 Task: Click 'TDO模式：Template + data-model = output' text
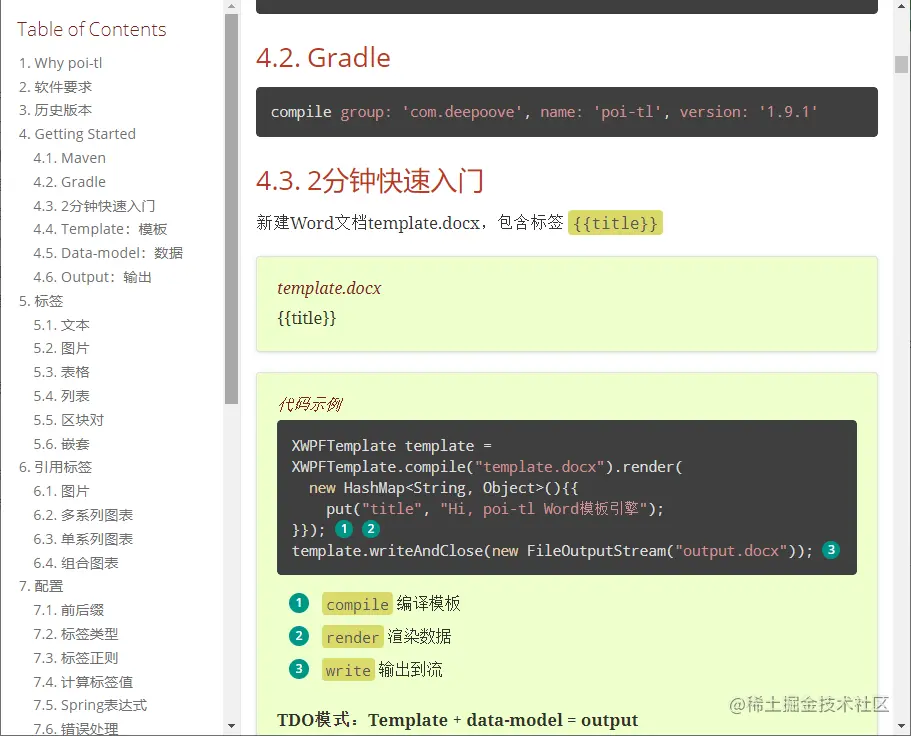457,720
